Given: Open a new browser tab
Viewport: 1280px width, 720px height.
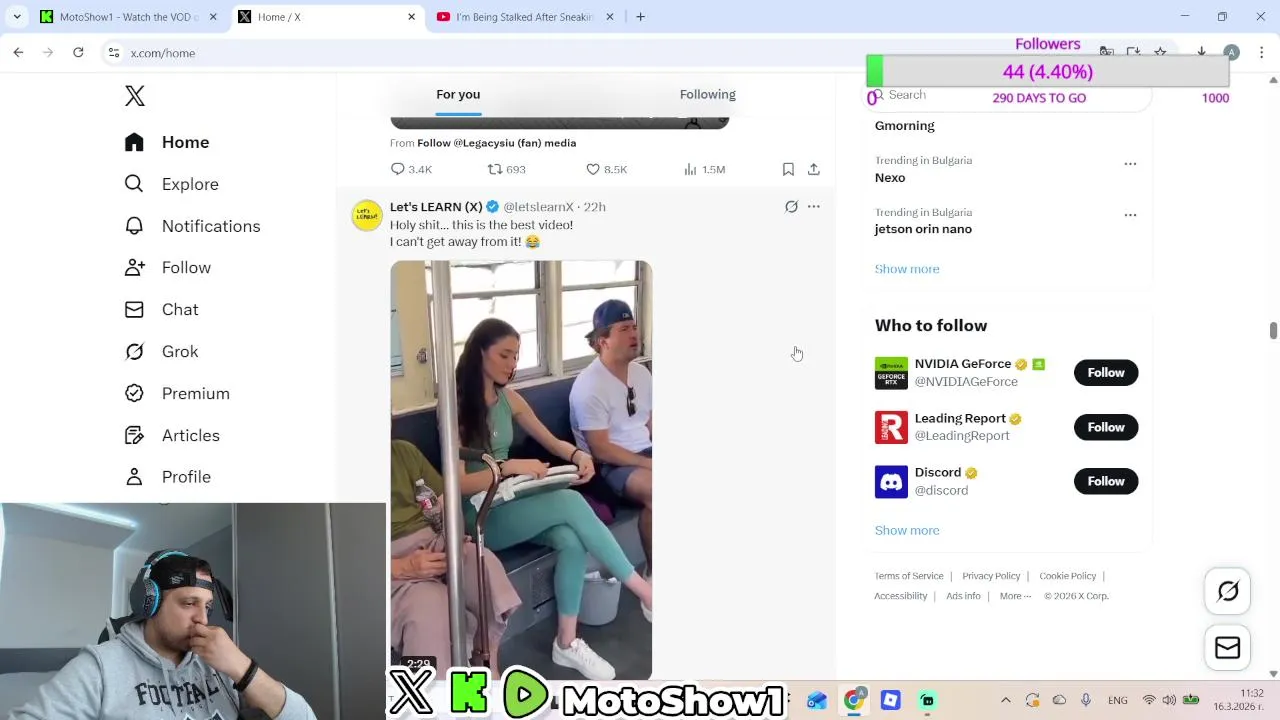Looking at the screenshot, I should tap(641, 17).
